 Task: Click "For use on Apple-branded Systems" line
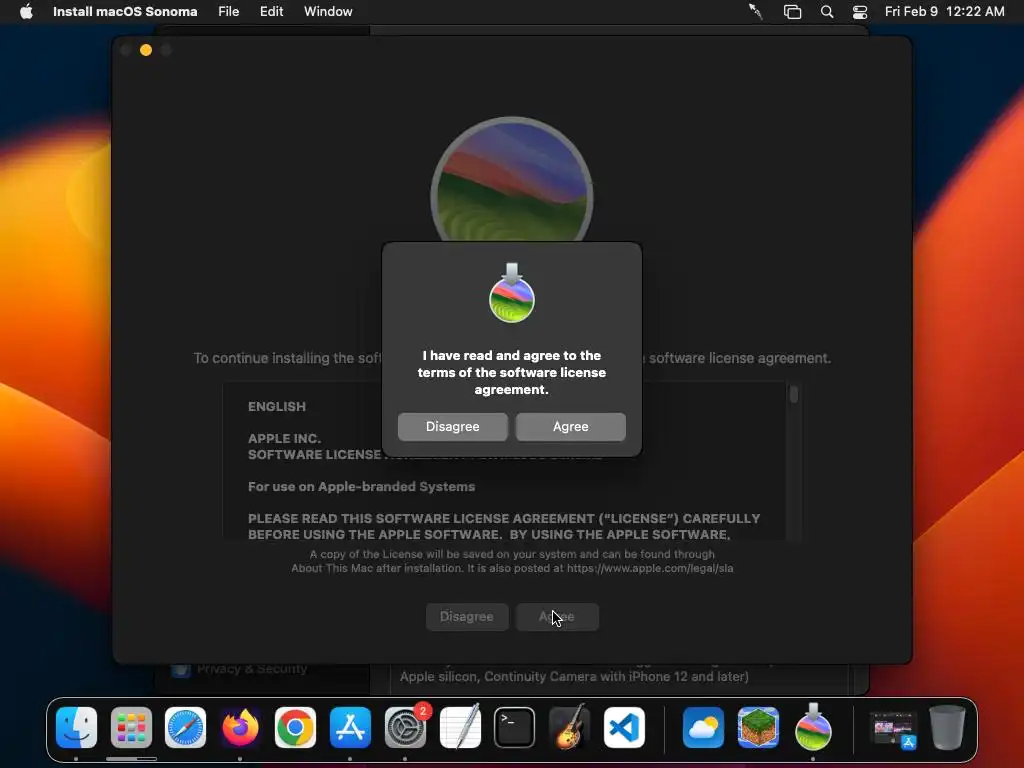click(361, 487)
